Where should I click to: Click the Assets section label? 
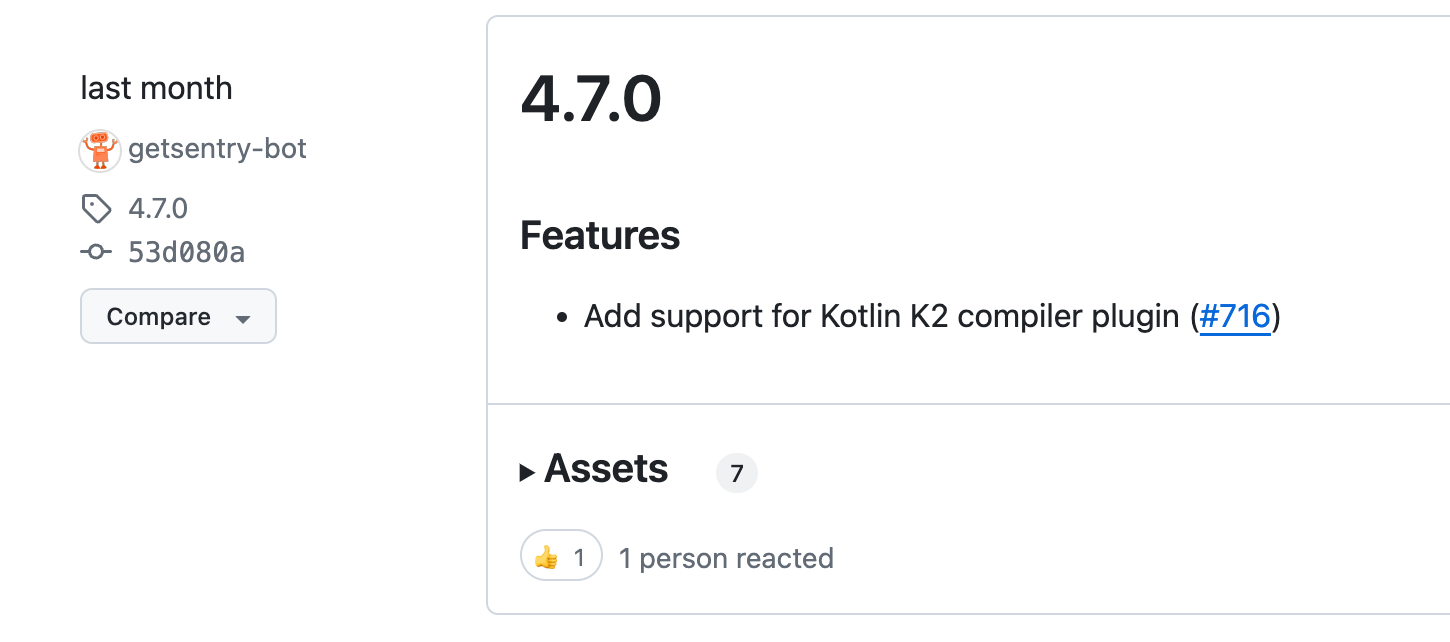[x=606, y=468]
